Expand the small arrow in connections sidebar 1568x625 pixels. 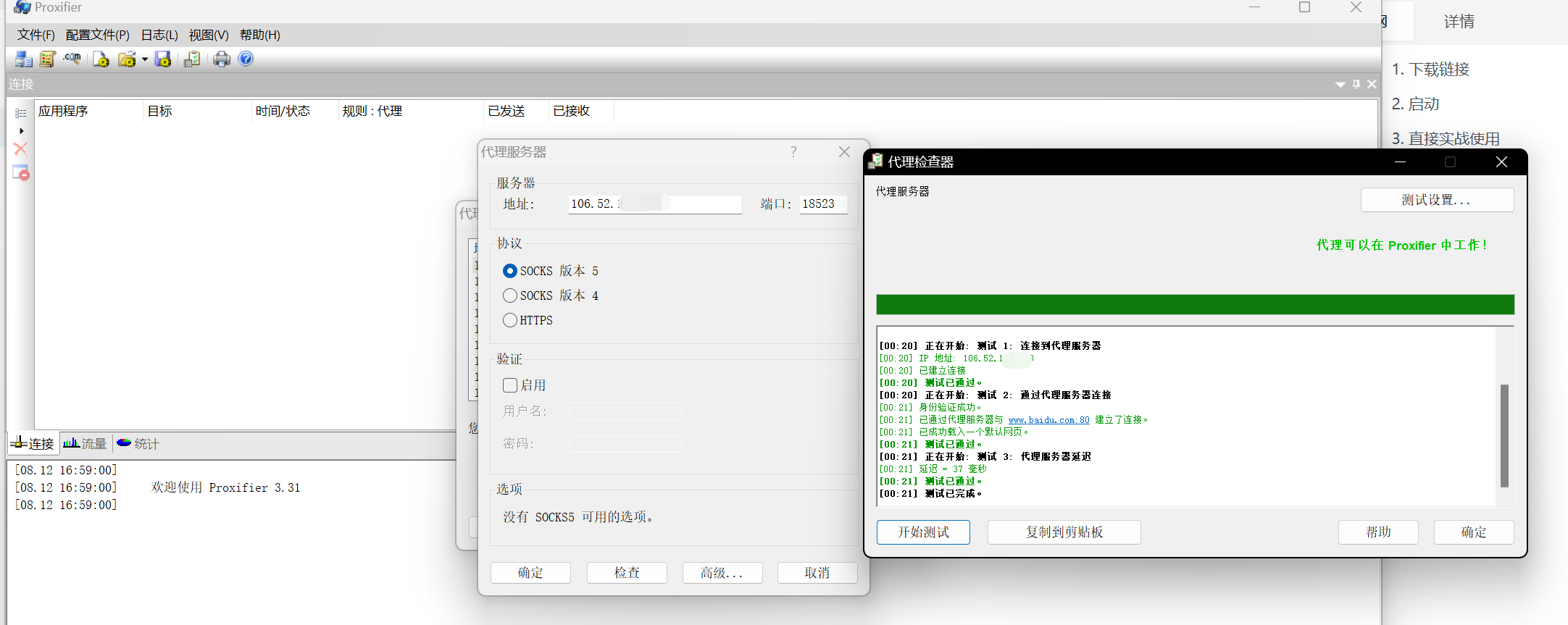point(21,131)
